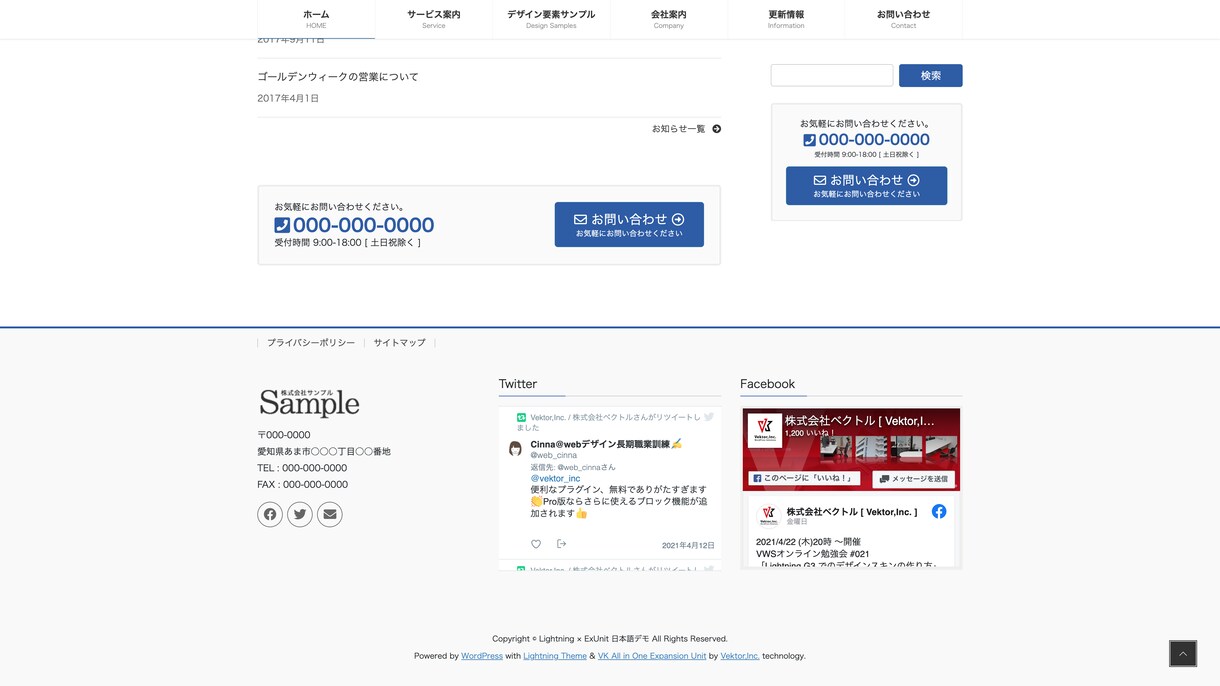
Task: Click the Vektor avatar on the Facebook post
Action: [768, 515]
